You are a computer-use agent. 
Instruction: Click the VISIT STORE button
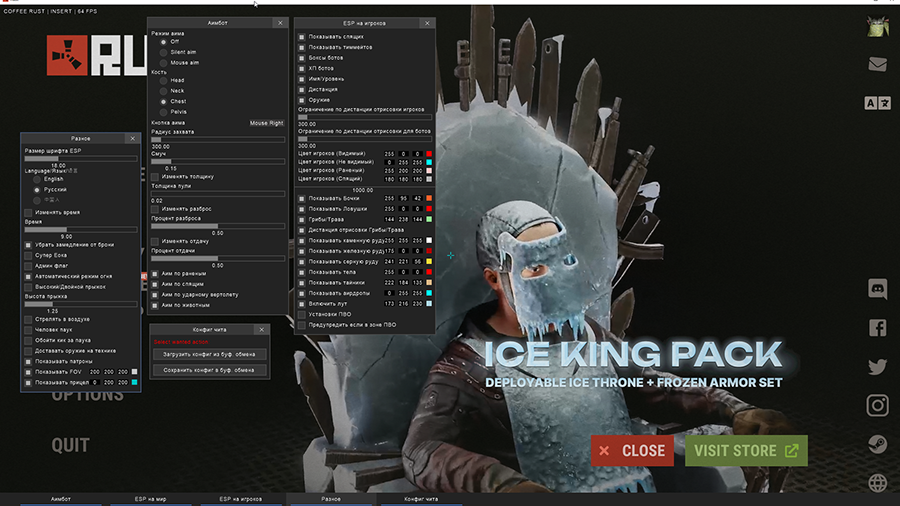coord(746,450)
